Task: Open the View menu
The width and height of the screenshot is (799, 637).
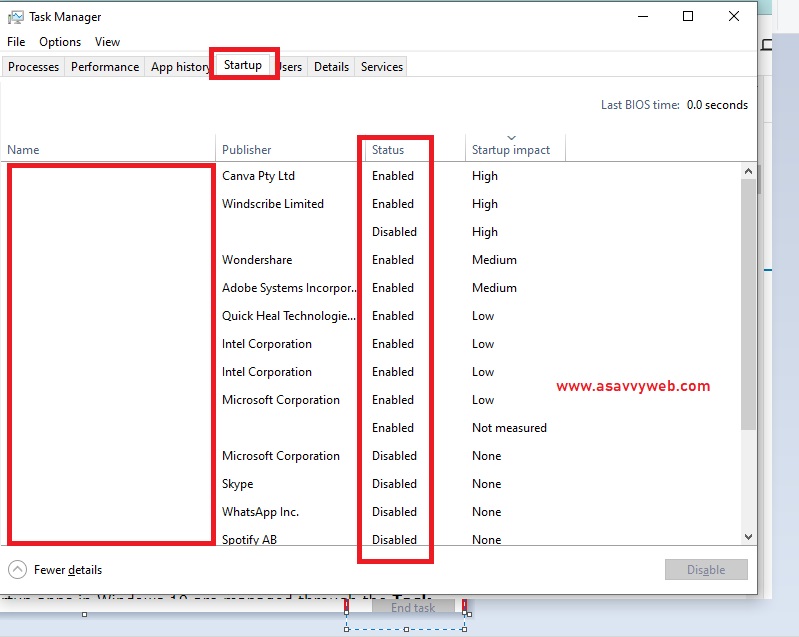Action: (x=107, y=42)
